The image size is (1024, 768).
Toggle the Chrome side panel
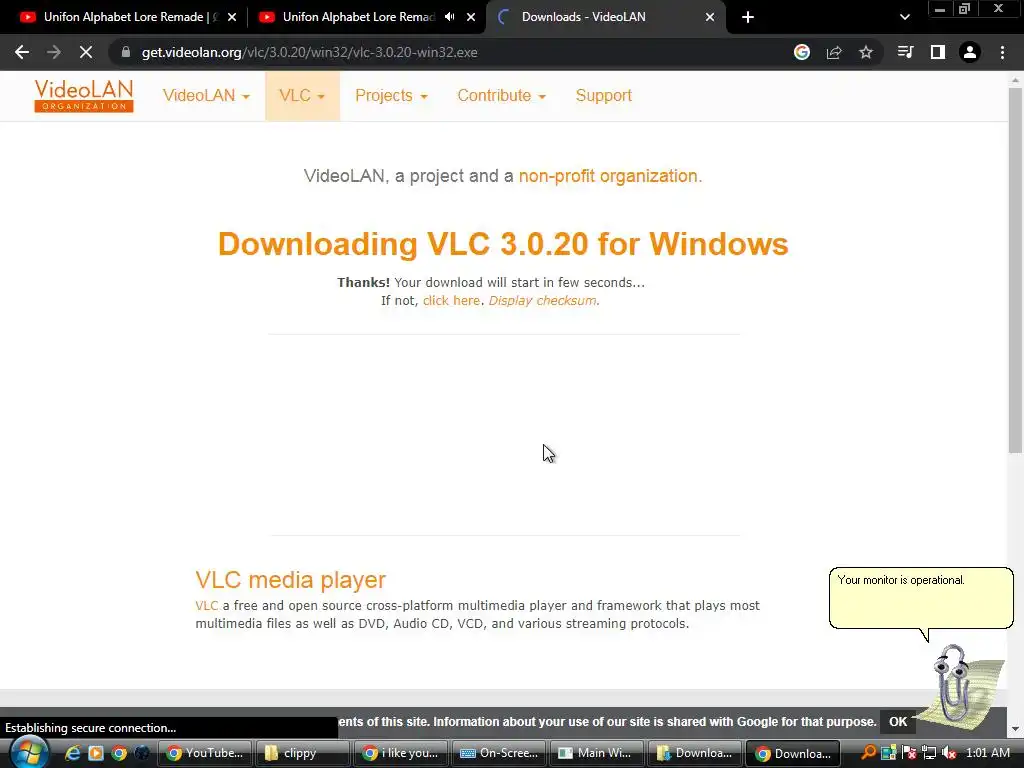point(938,52)
